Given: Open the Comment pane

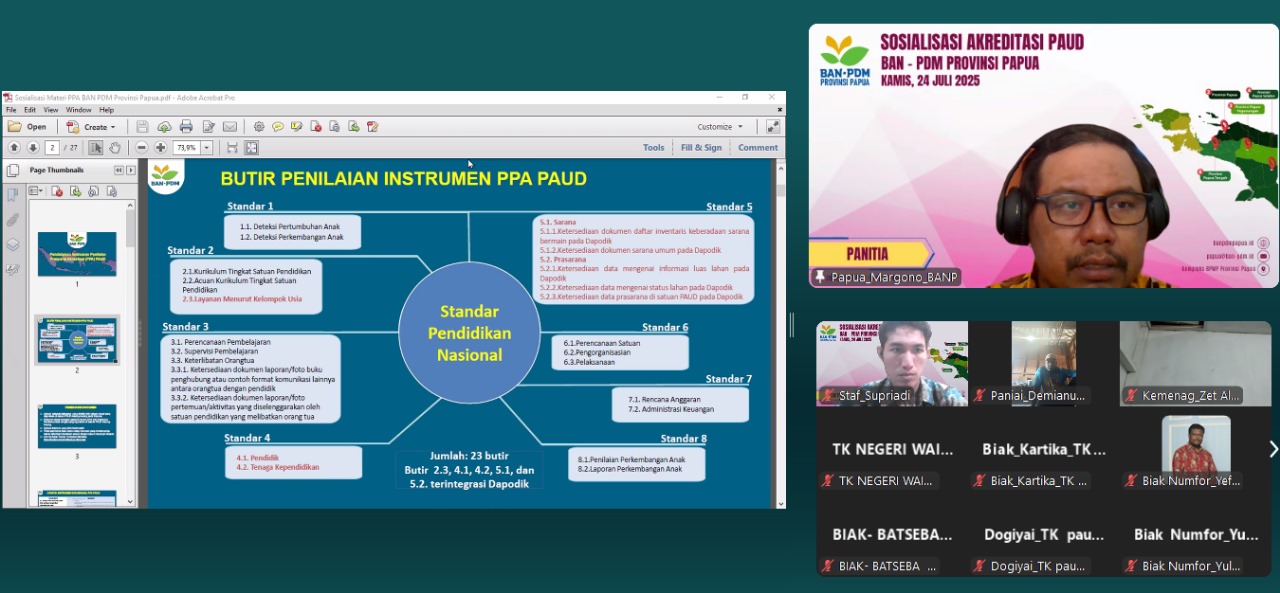Looking at the screenshot, I should [x=757, y=148].
